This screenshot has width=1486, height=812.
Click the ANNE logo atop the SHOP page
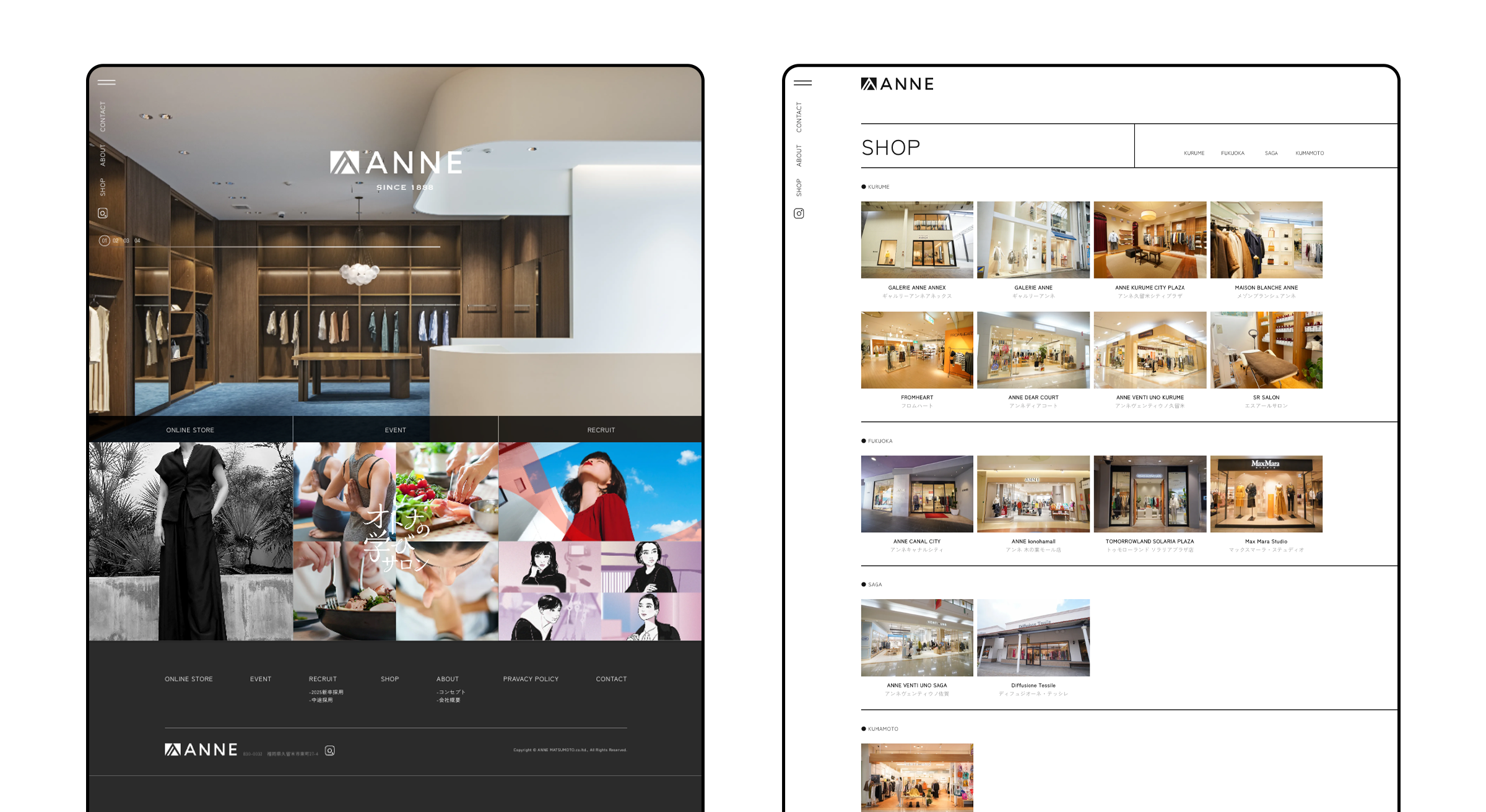[x=897, y=84]
